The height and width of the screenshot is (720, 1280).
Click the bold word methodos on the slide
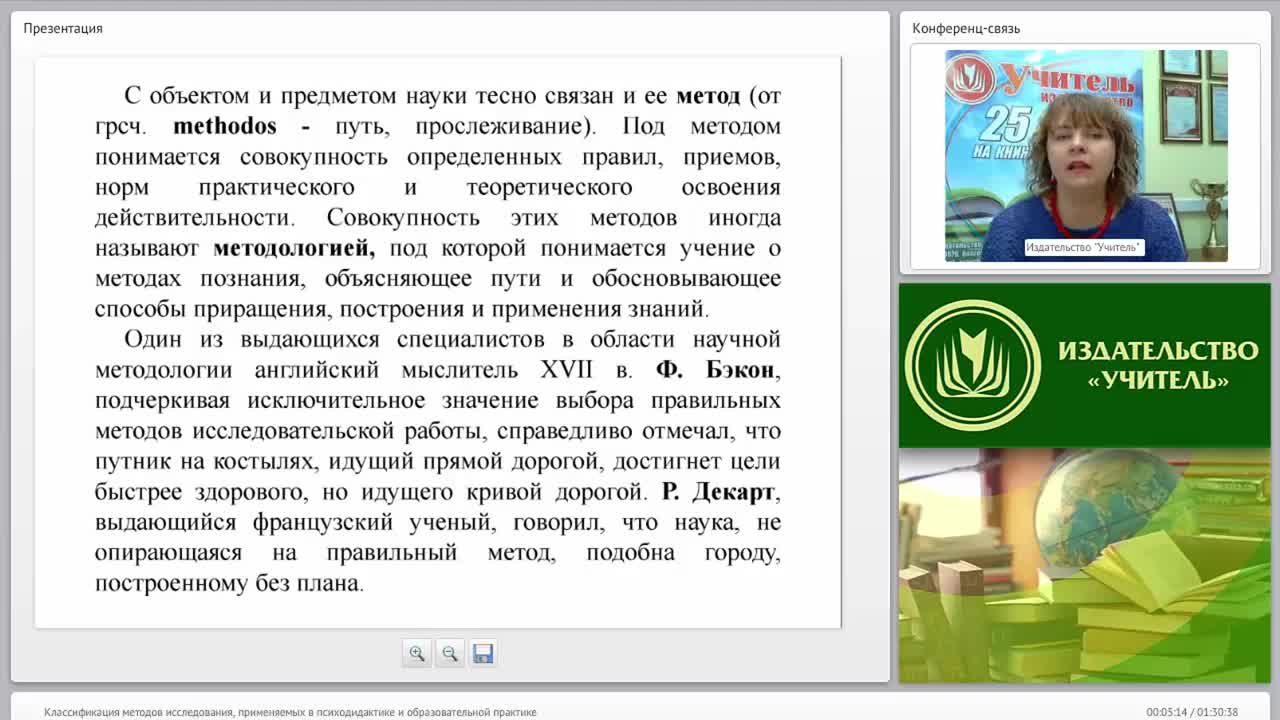coord(225,126)
